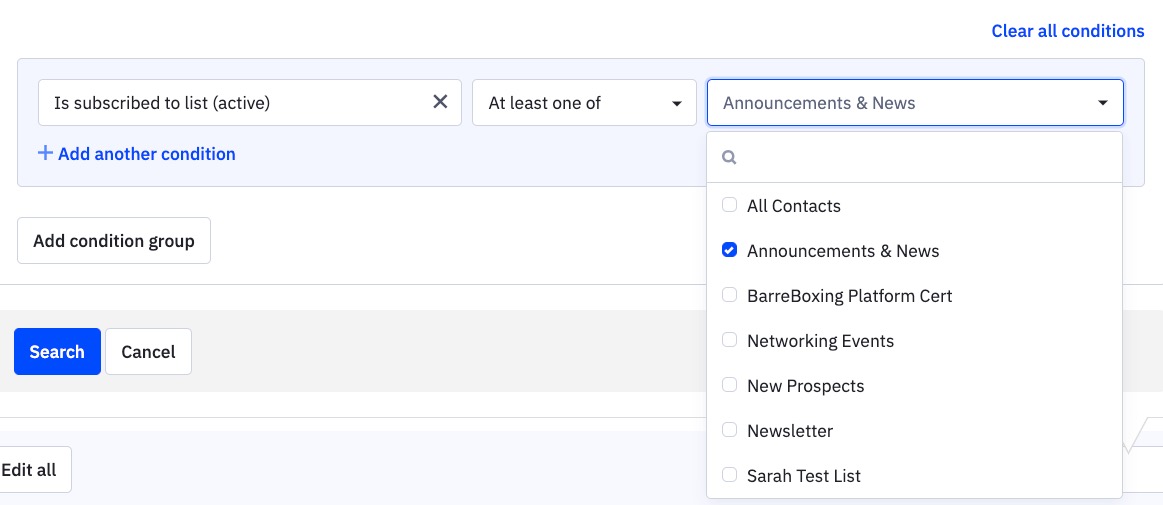The height and width of the screenshot is (505, 1163).
Task: Click the Newsletter label text
Action: [790, 431]
